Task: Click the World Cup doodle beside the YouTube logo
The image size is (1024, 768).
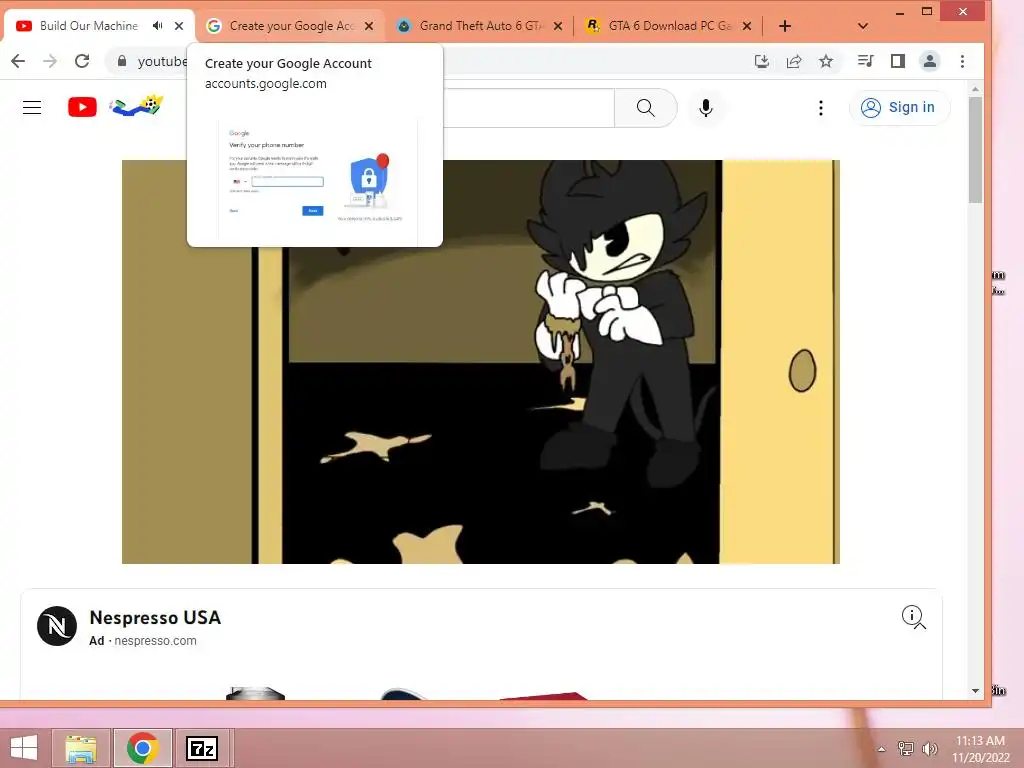Action: (x=136, y=106)
